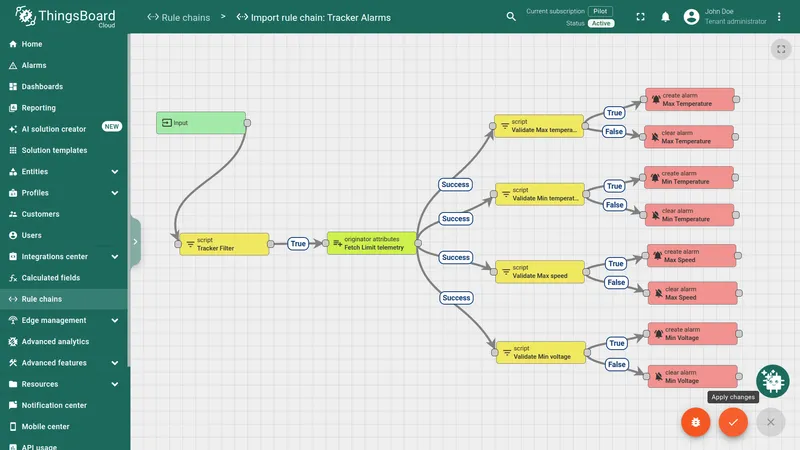Screen dimensions: 800x450
Task: Open Customers in the sidebar
Action: pyautogui.click(x=64, y=214)
